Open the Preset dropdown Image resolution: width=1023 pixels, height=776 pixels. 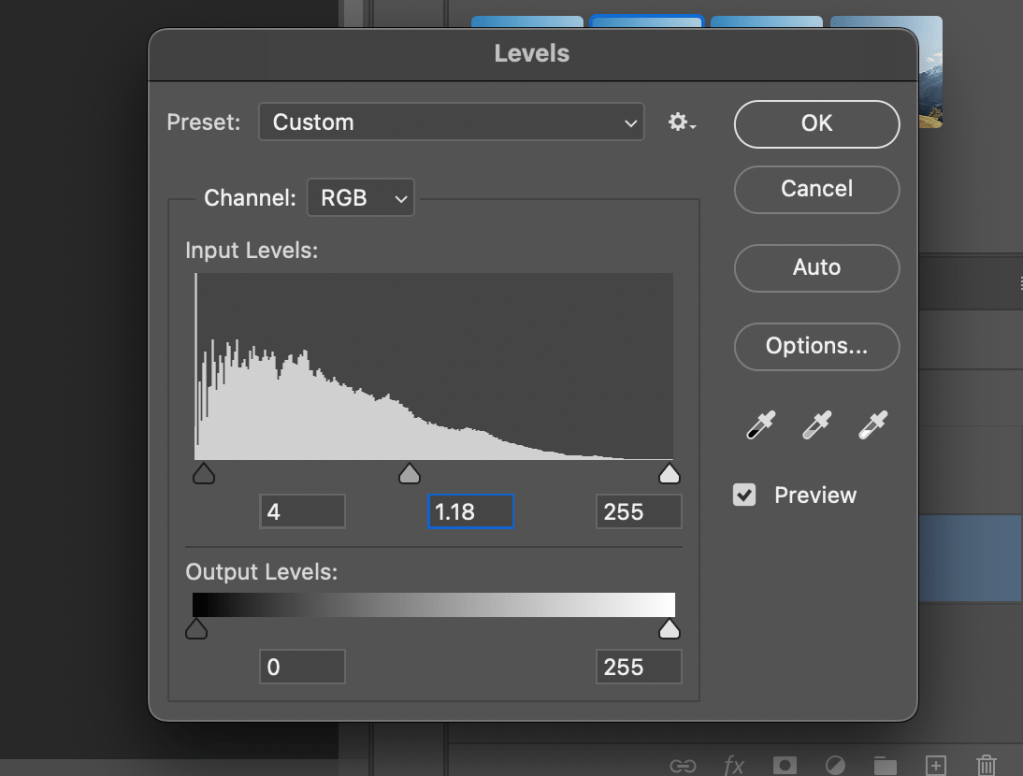click(451, 123)
